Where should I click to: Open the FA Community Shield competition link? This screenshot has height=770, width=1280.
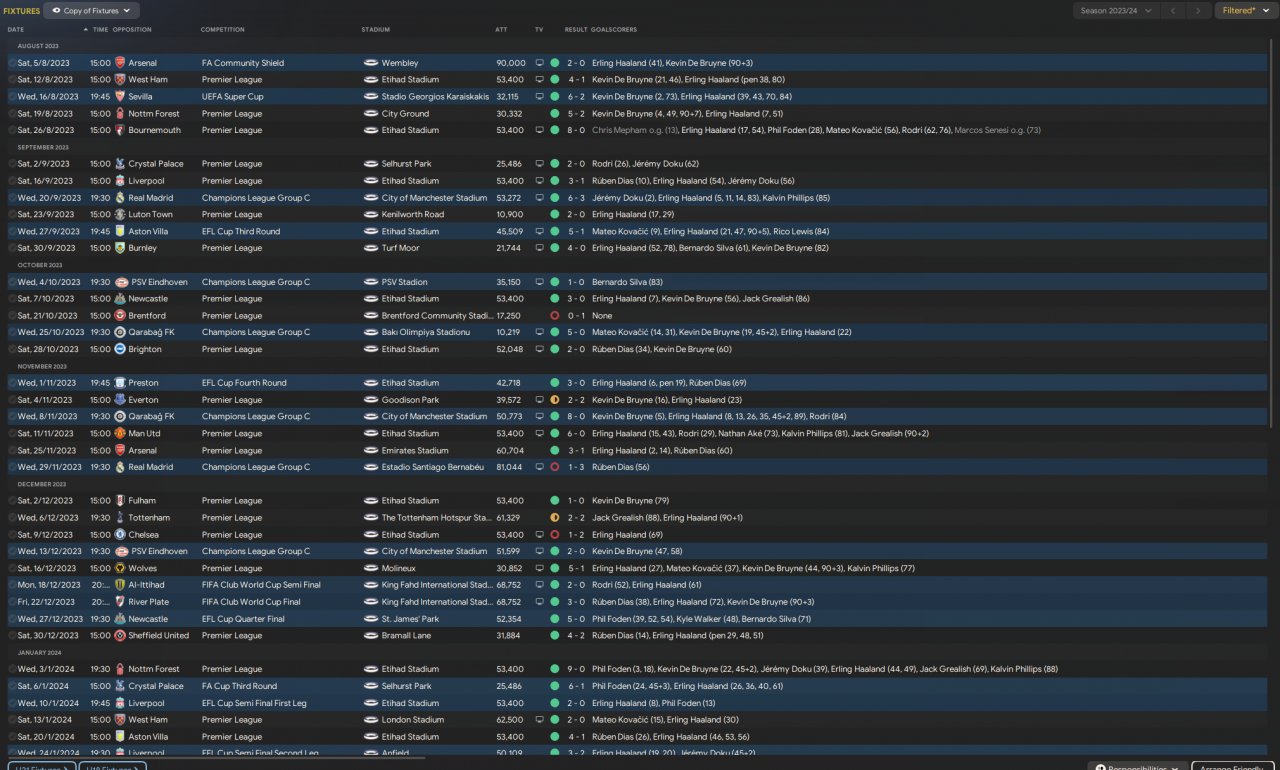[243, 63]
